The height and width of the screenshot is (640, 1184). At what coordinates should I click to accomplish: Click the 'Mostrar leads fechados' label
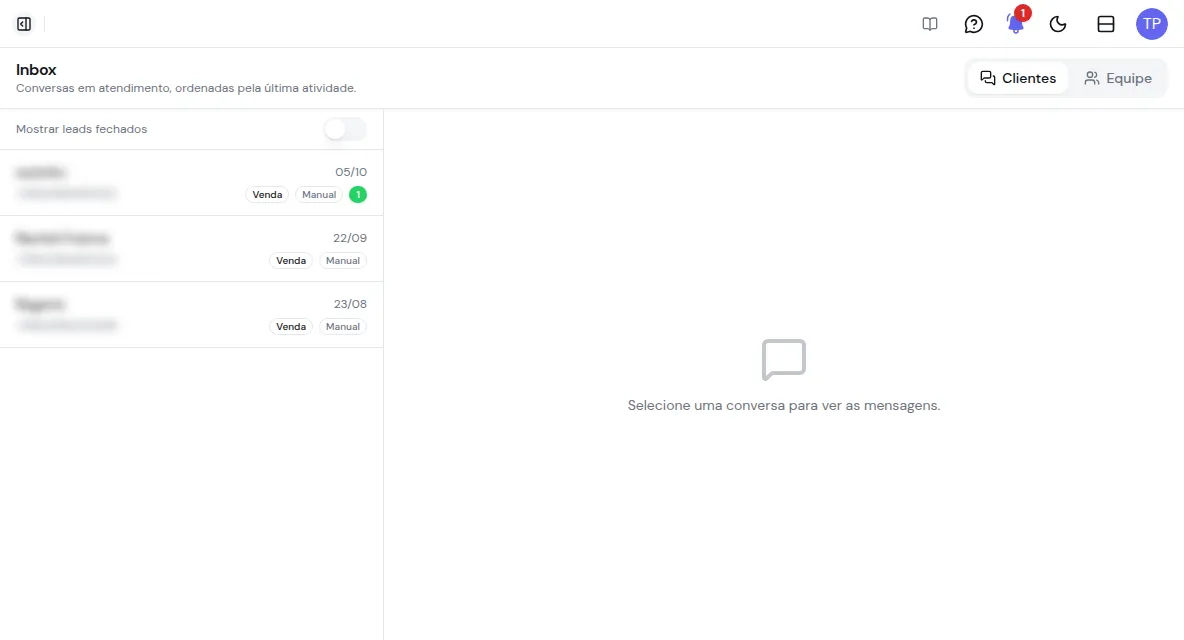82,129
